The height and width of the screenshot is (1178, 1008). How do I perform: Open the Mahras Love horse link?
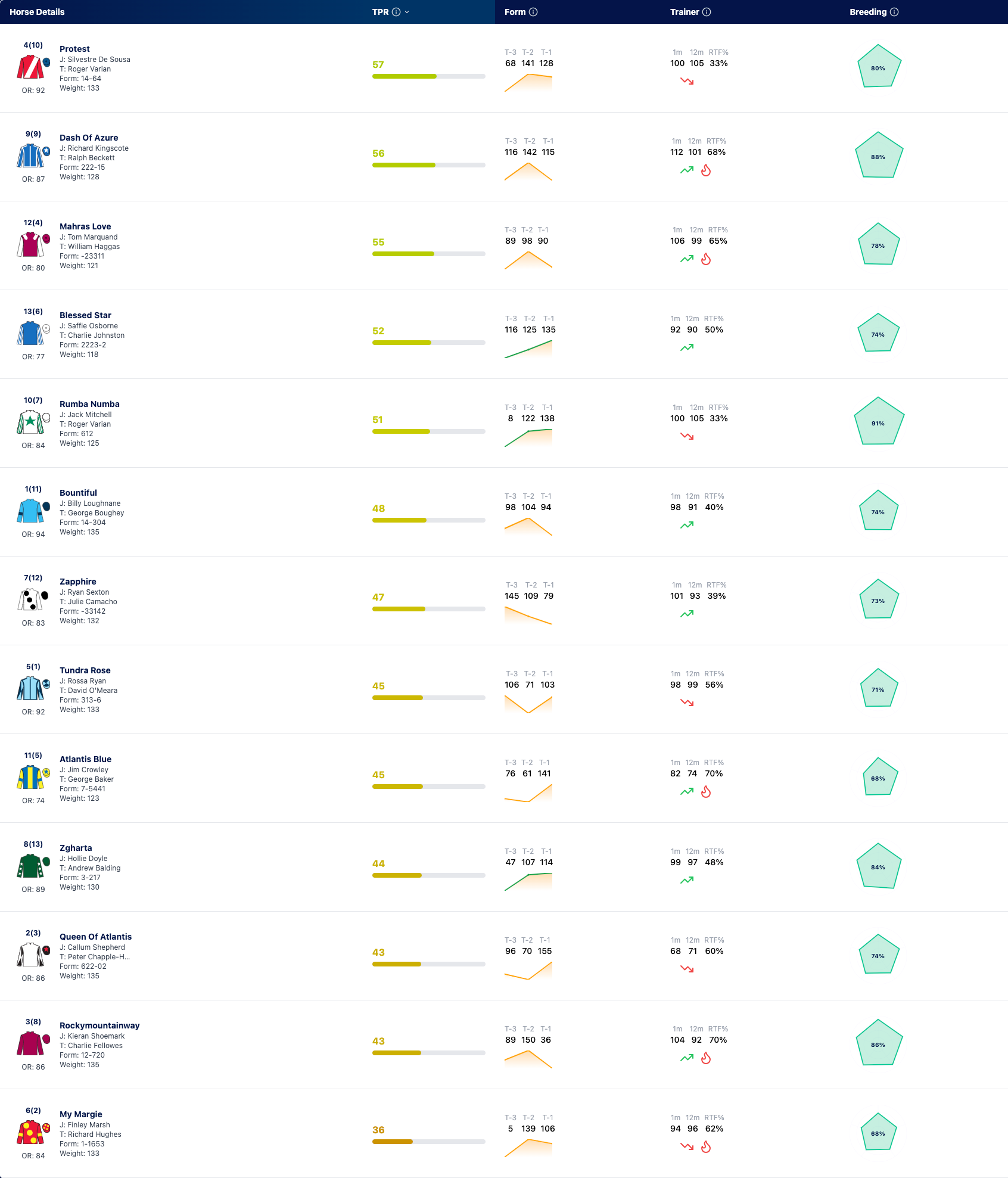click(x=85, y=226)
